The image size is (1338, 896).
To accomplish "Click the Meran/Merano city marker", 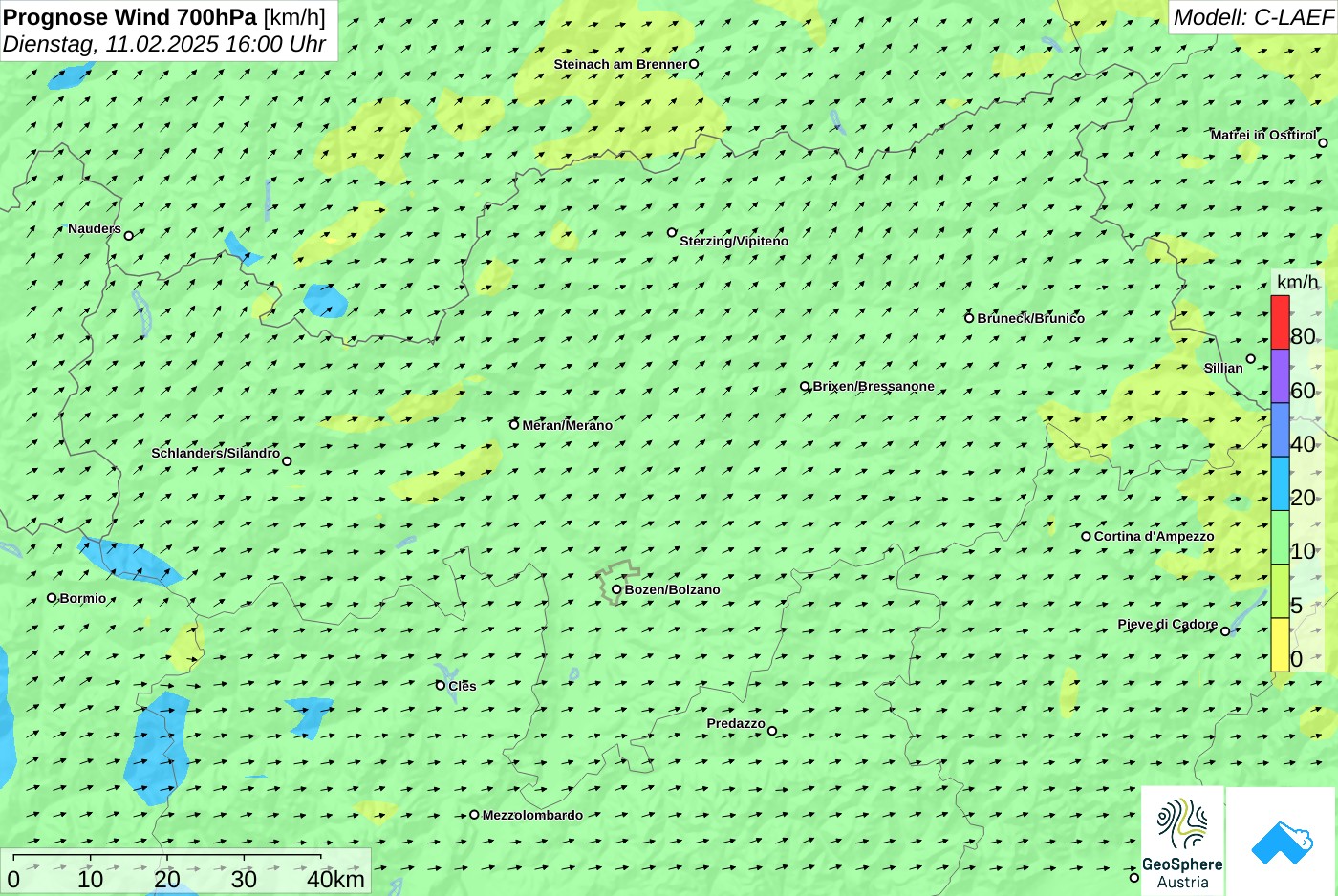I will tap(514, 424).
